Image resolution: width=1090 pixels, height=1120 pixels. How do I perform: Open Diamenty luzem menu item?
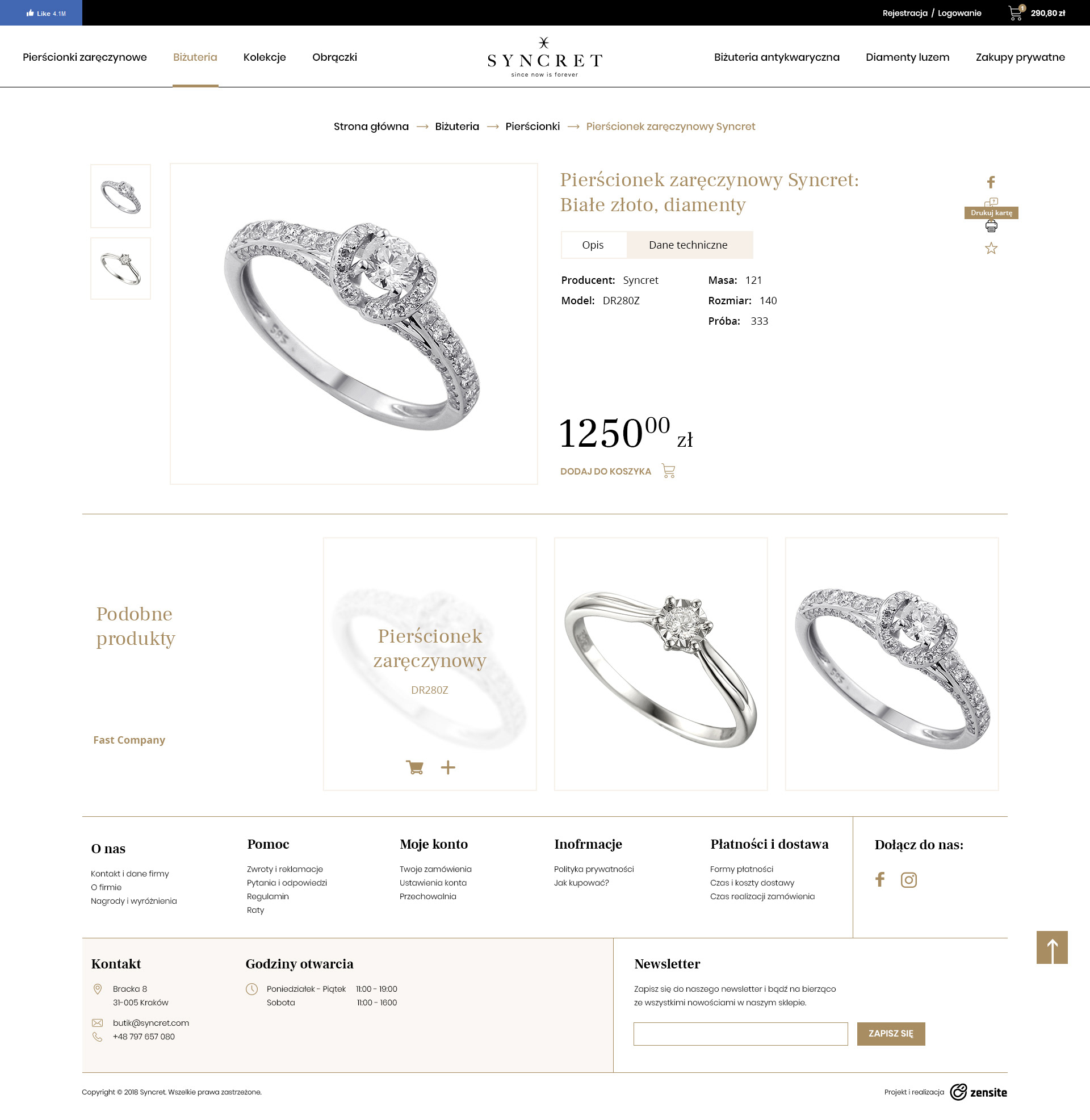(907, 57)
